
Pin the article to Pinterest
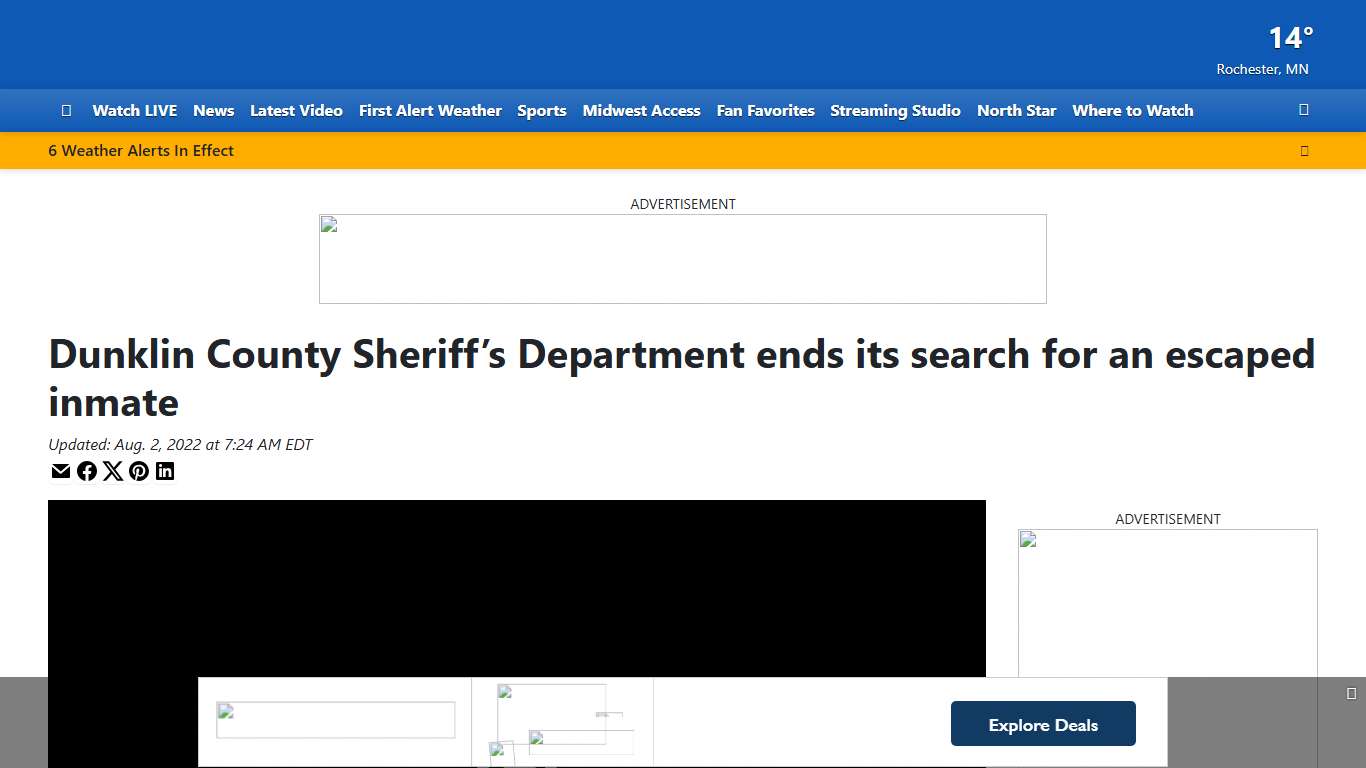point(139,471)
